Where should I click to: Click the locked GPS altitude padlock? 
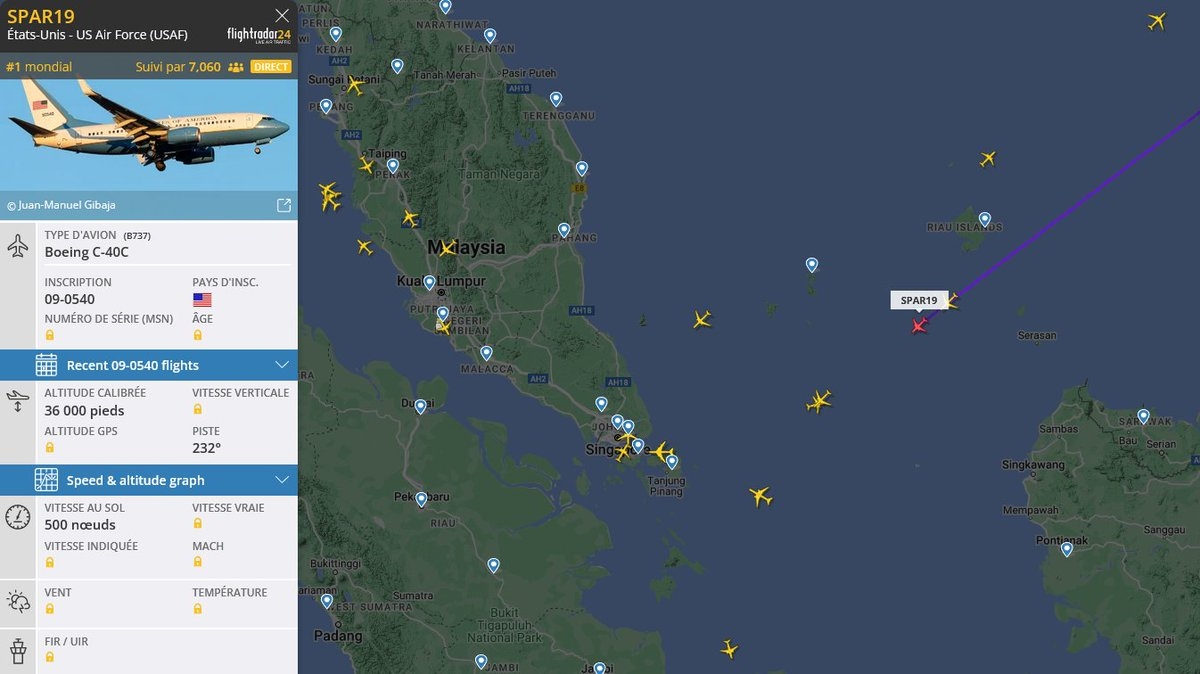(x=49, y=447)
